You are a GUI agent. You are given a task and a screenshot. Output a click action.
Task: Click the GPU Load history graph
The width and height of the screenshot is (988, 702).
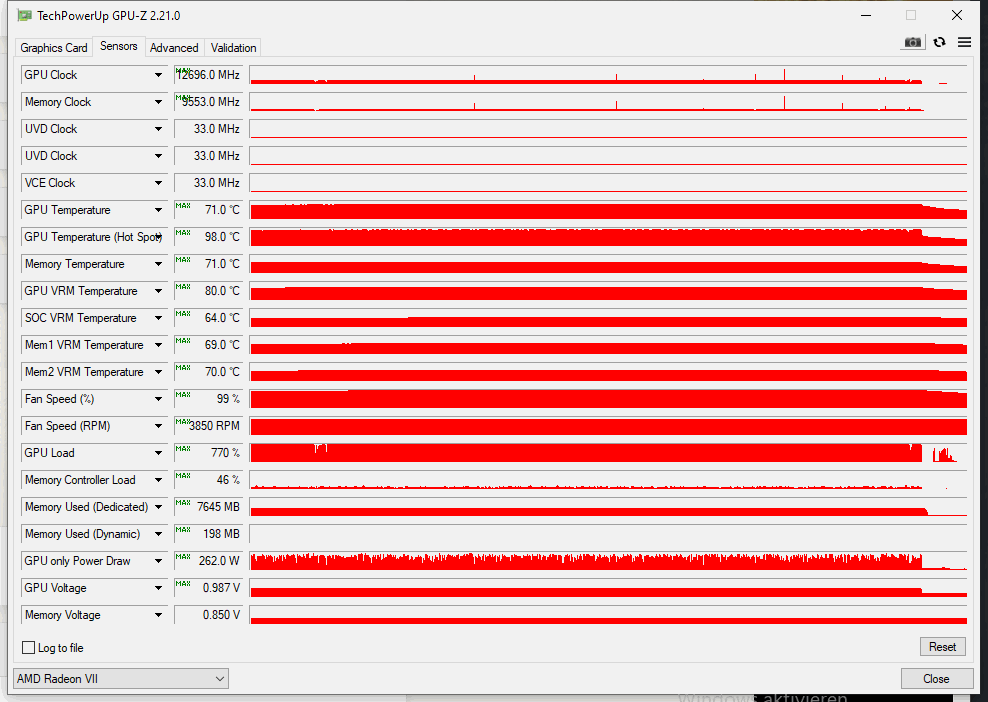608,453
